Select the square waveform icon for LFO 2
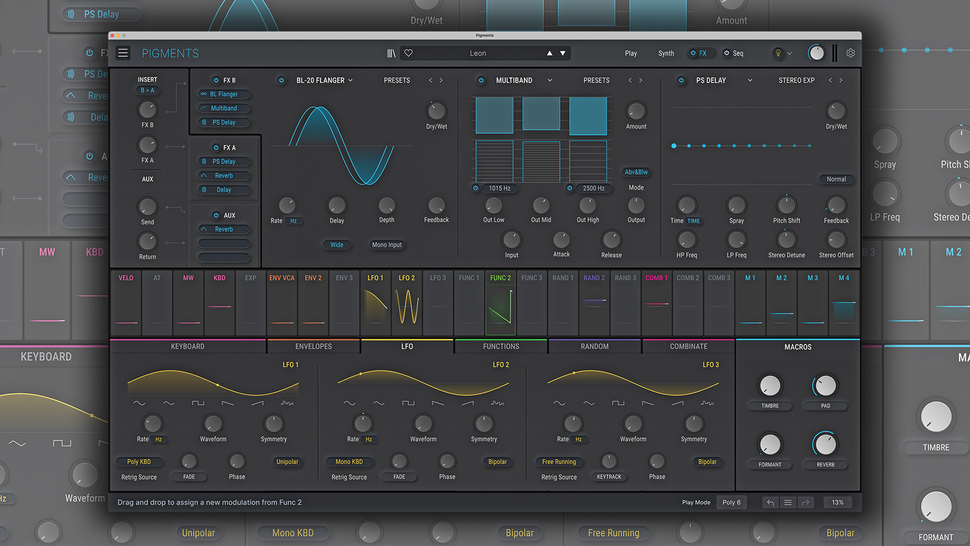Image resolution: width=970 pixels, height=546 pixels. pos(408,403)
